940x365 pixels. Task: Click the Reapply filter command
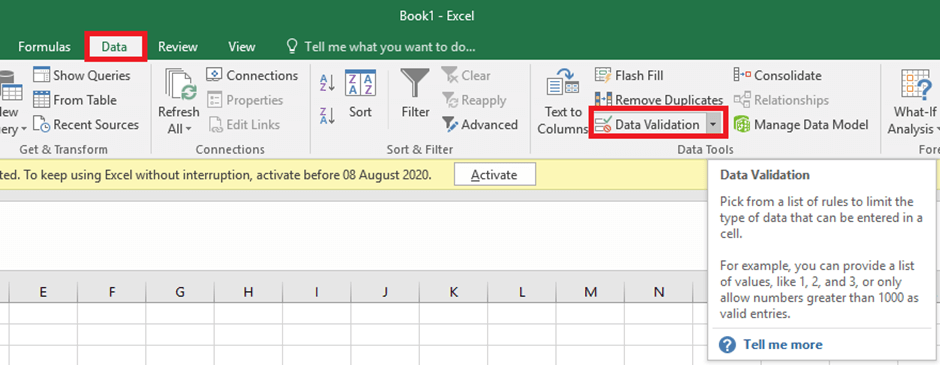(x=474, y=100)
